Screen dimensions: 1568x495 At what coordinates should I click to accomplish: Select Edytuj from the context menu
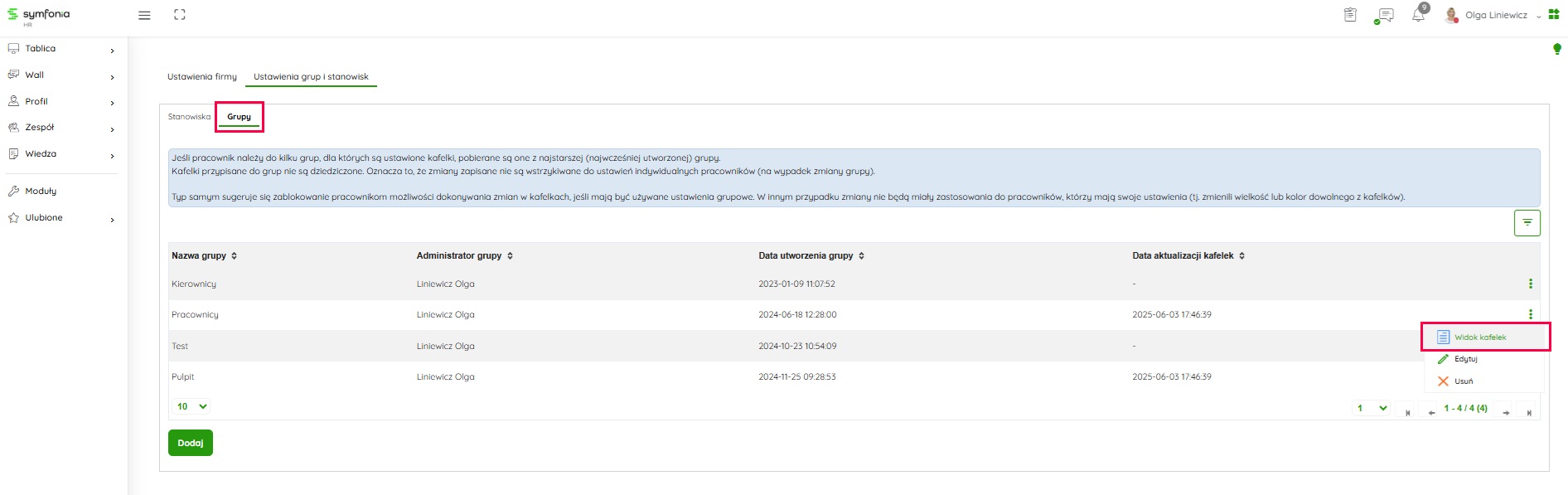tap(1465, 359)
